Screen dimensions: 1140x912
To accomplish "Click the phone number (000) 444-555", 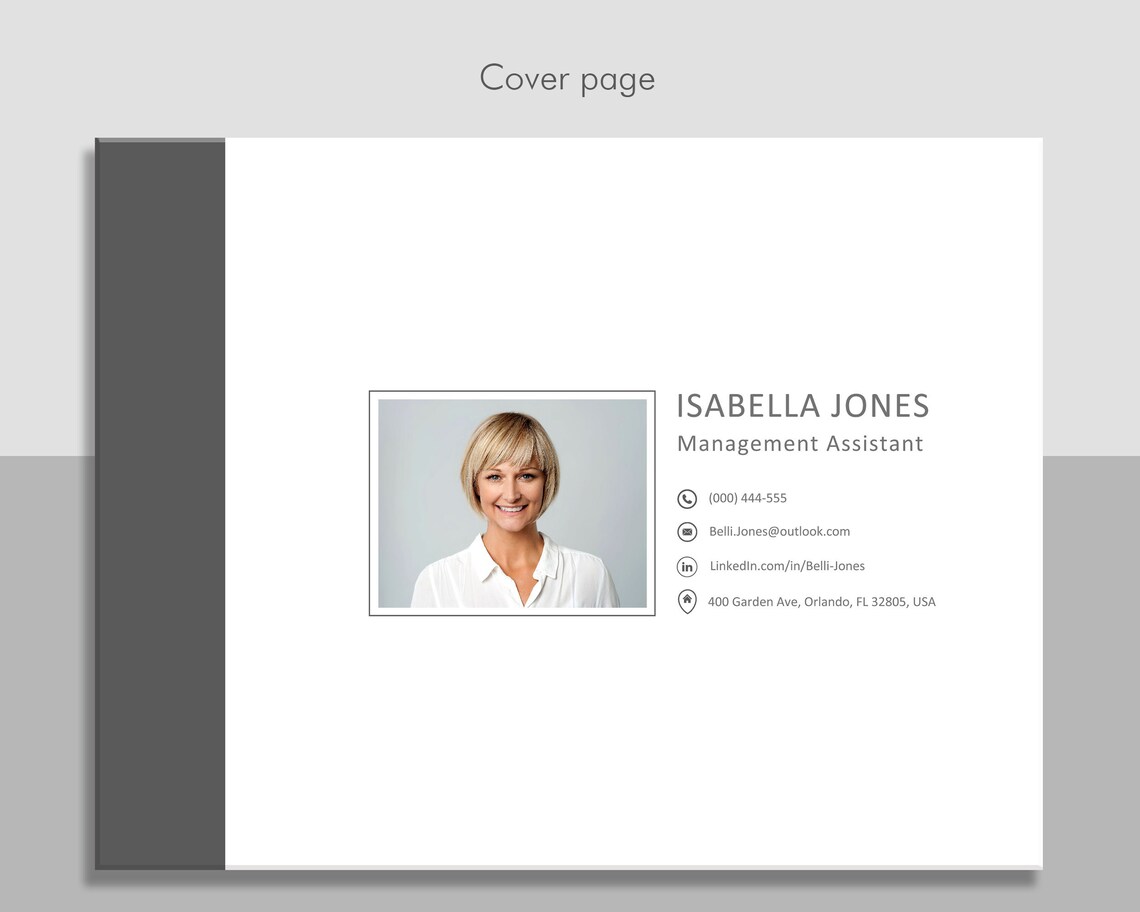I will click(747, 498).
